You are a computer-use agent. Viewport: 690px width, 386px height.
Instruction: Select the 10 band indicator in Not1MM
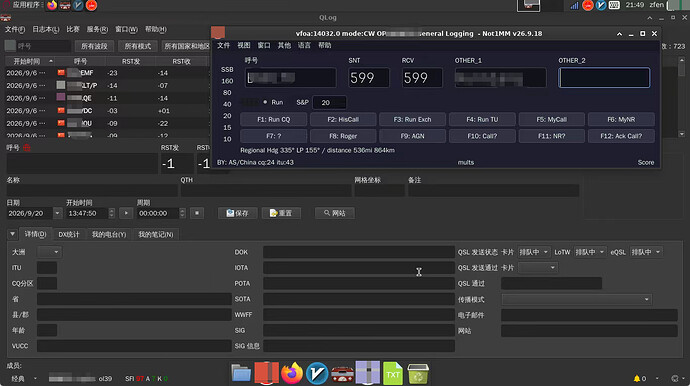click(x=227, y=139)
